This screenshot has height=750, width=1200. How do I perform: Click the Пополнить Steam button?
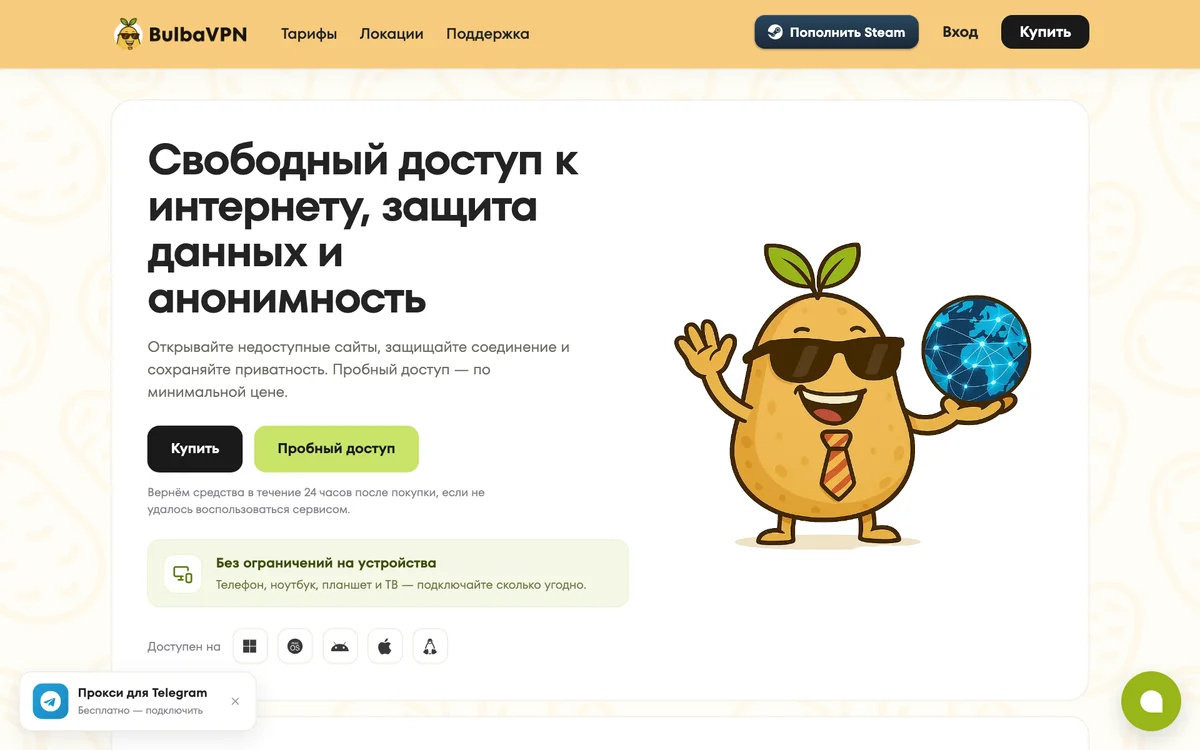(x=836, y=32)
